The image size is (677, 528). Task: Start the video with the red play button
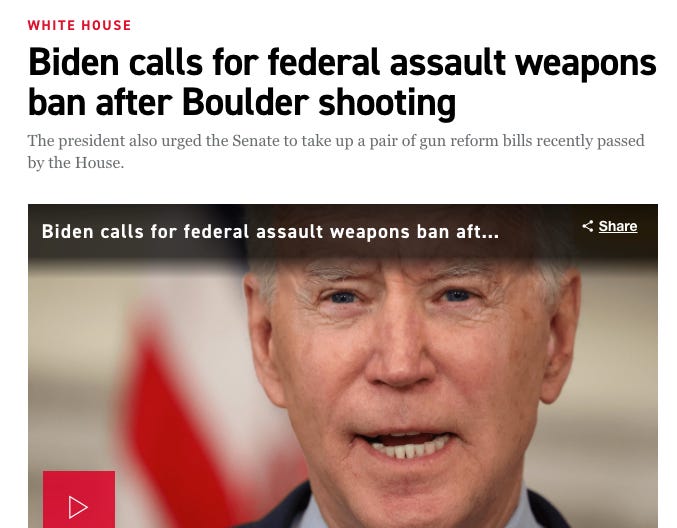click(79, 500)
